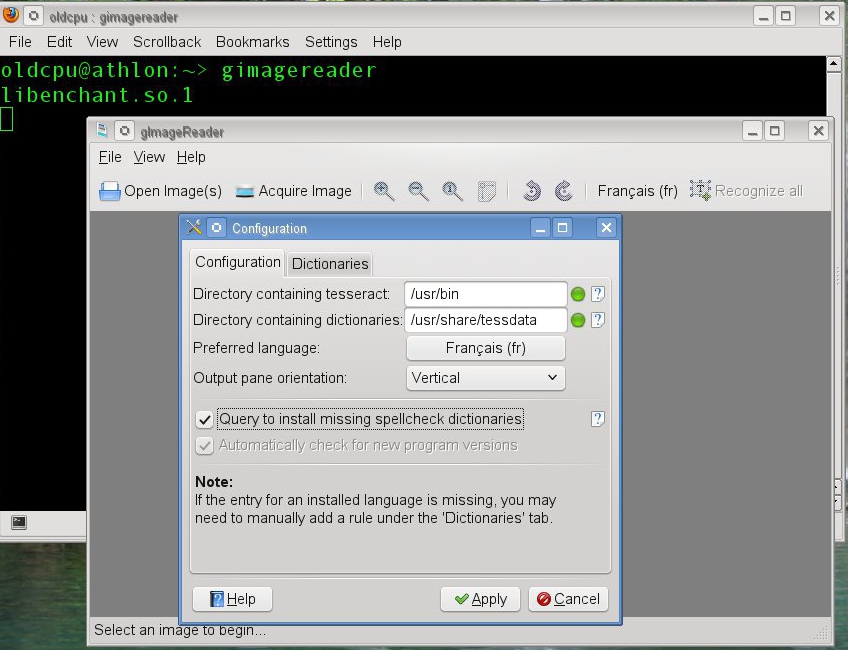Switch to the Dictionaries tab
The image size is (848, 650).
[330, 264]
